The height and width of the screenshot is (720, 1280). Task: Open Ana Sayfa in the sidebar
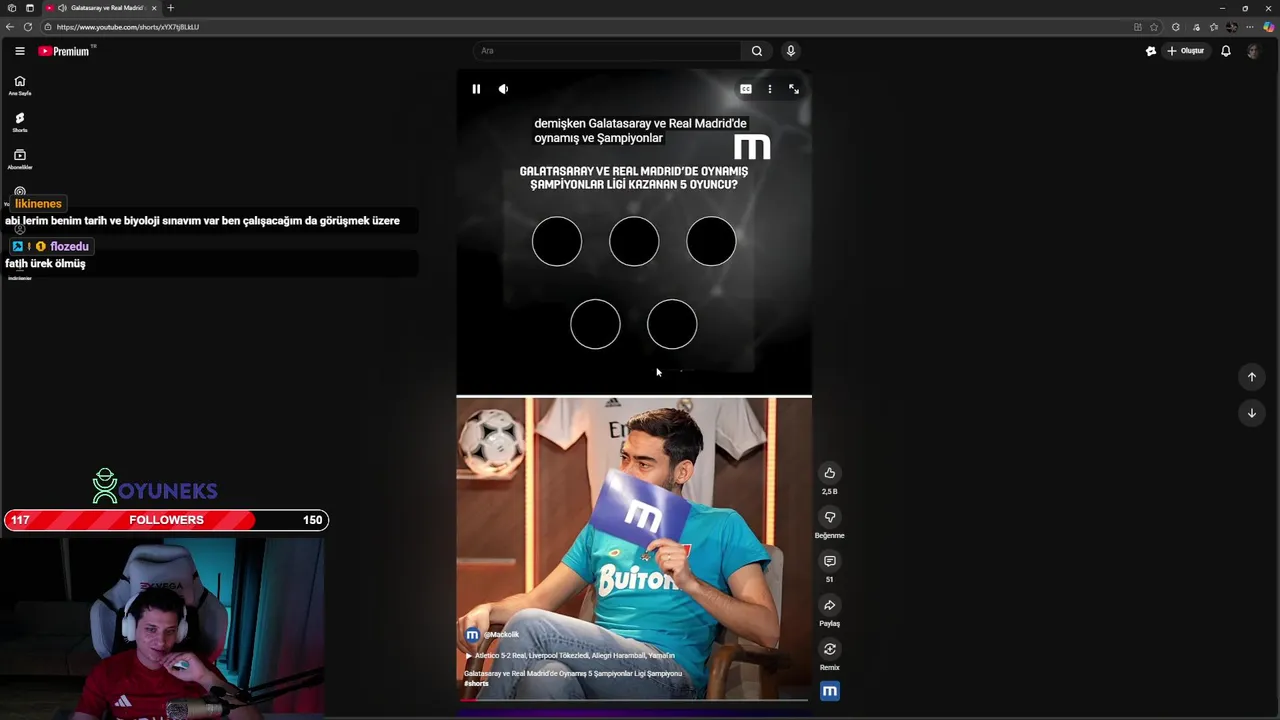20,85
